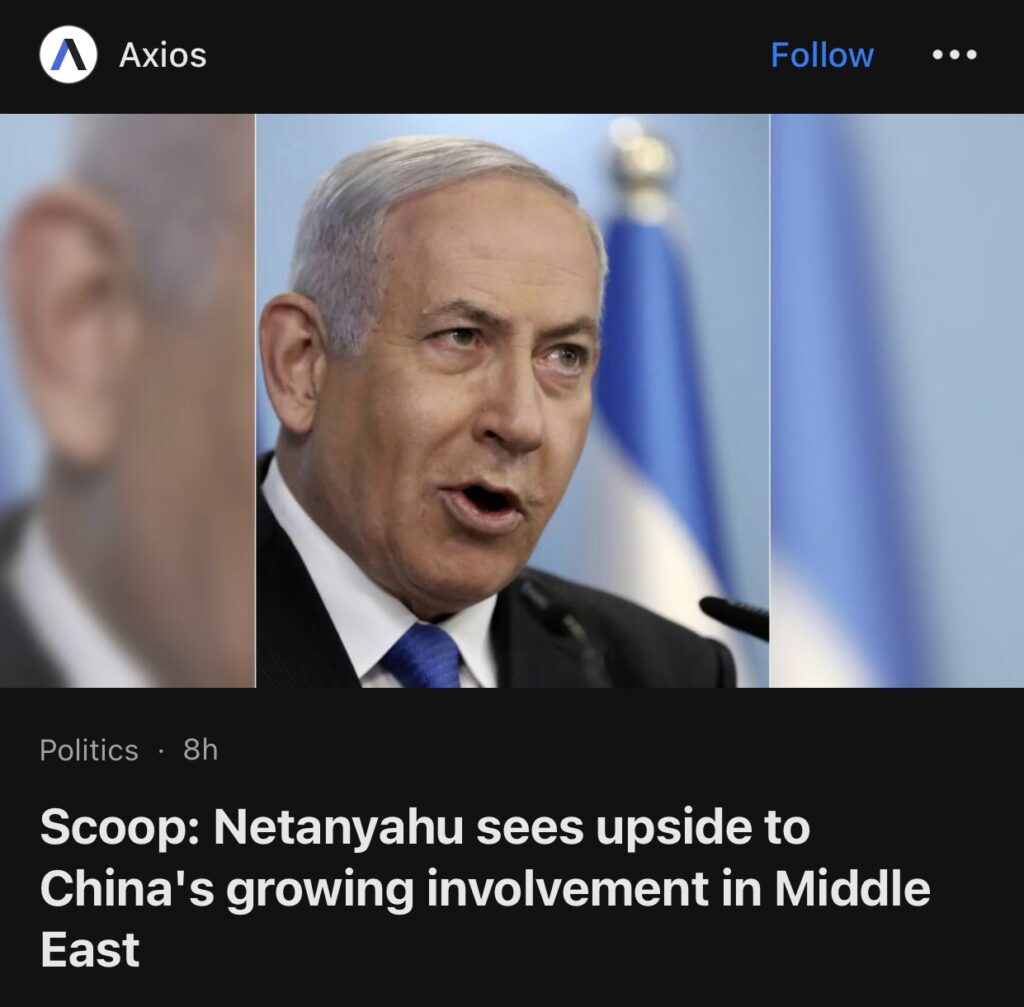
Task: Click "China's" in the headline text
Action: coord(127,891)
